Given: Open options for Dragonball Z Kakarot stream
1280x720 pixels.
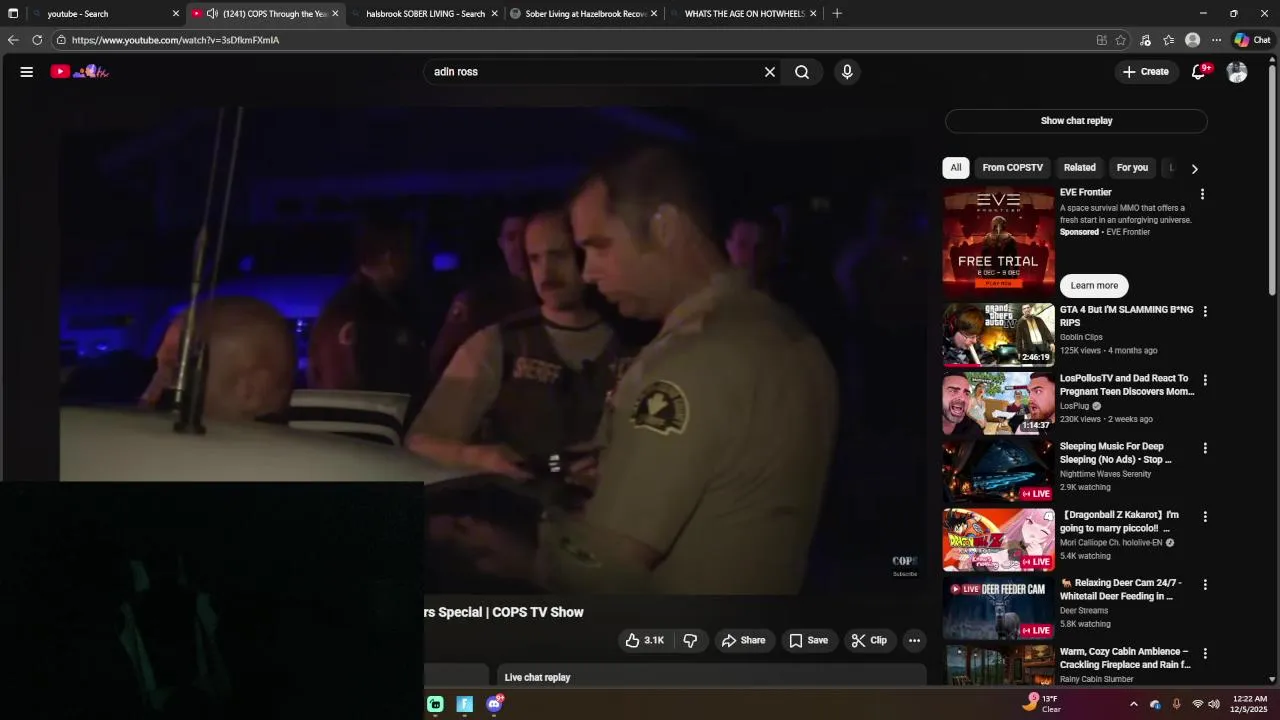Looking at the screenshot, I should (1205, 517).
